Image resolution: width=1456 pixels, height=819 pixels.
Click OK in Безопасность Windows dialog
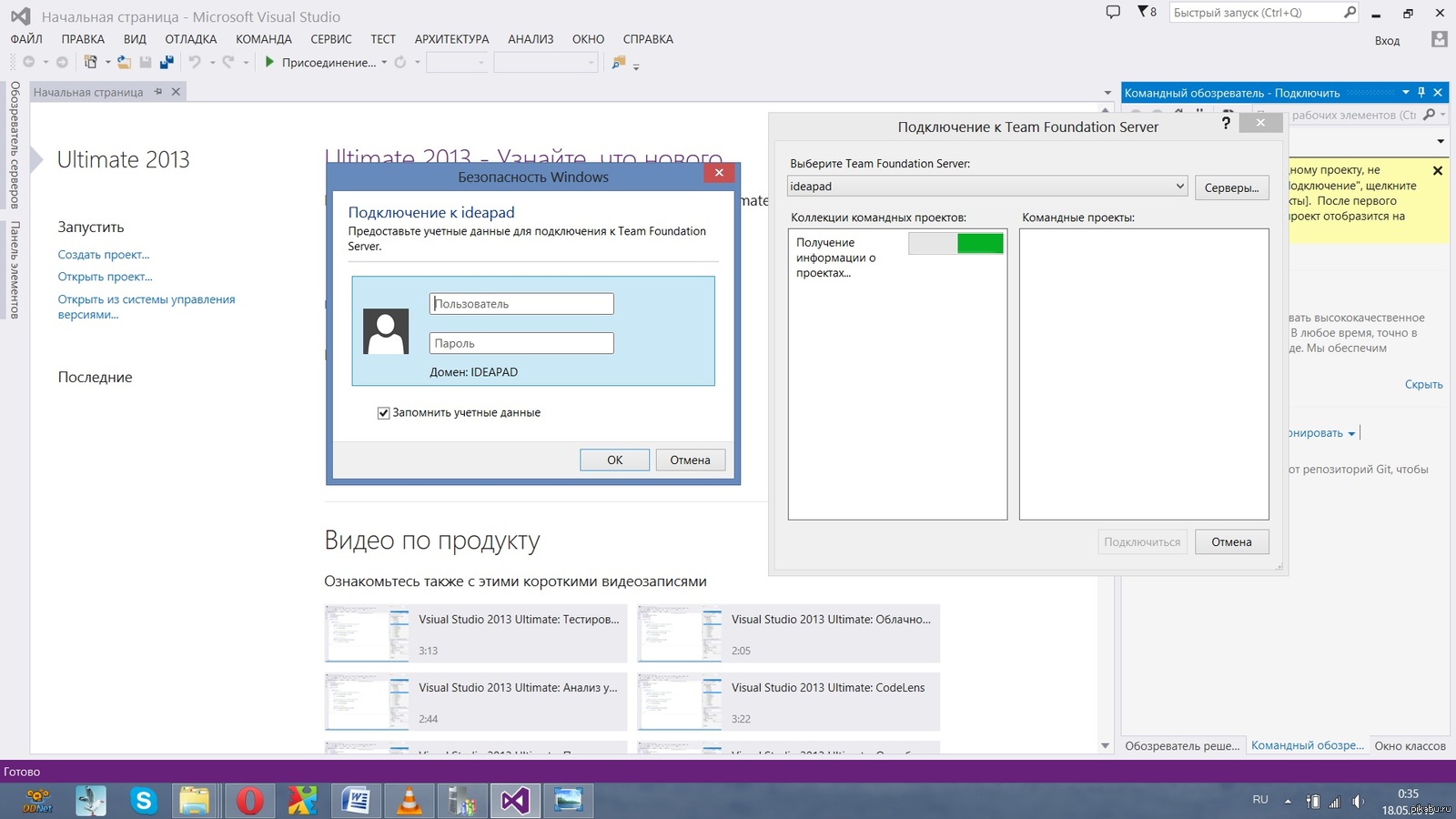(x=615, y=460)
